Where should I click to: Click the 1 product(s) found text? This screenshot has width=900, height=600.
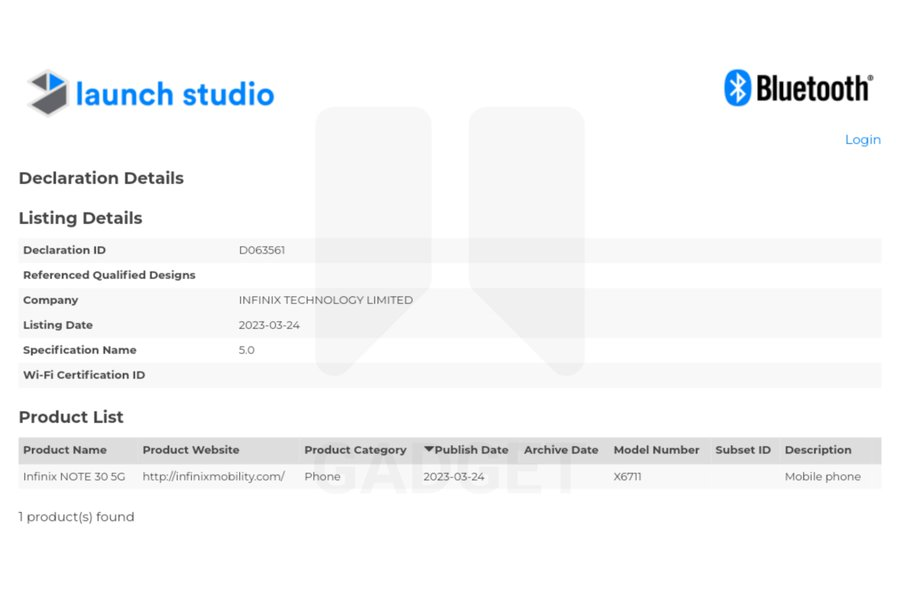76,517
